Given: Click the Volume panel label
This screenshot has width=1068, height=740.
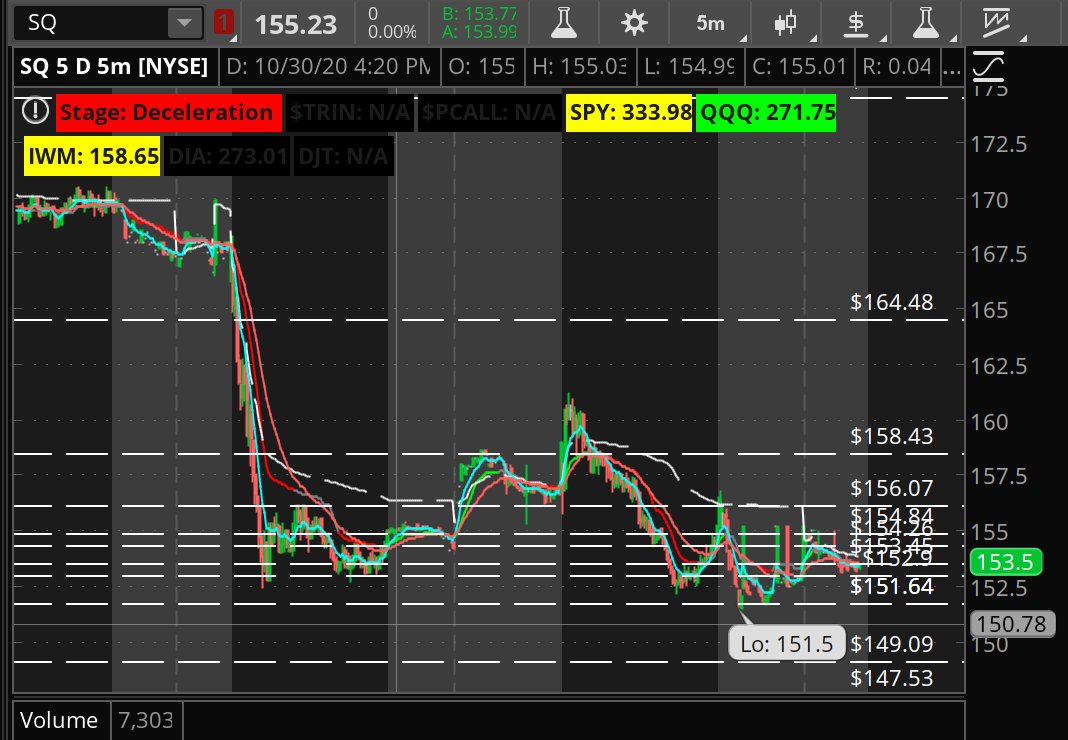Looking at the screenshot, I should point(59,720).
